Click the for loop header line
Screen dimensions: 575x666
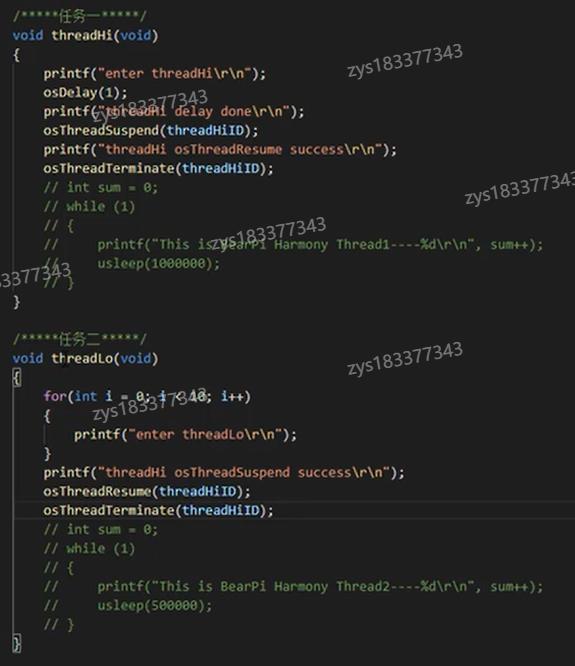[147, 396]
